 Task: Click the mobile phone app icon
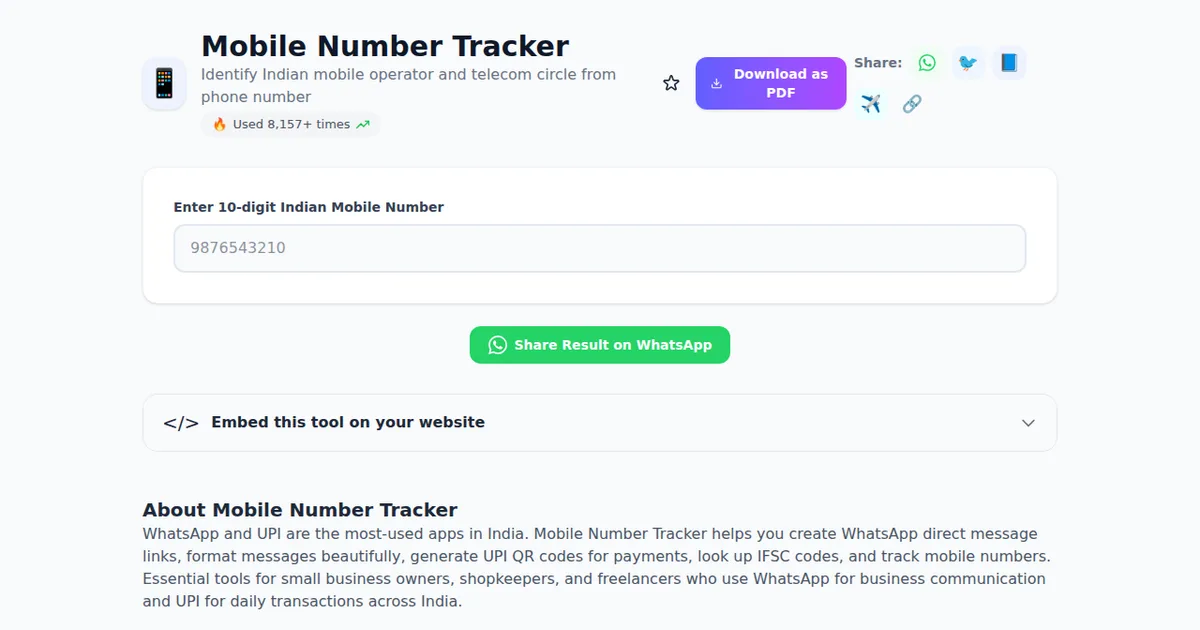(x=163, y=83)
